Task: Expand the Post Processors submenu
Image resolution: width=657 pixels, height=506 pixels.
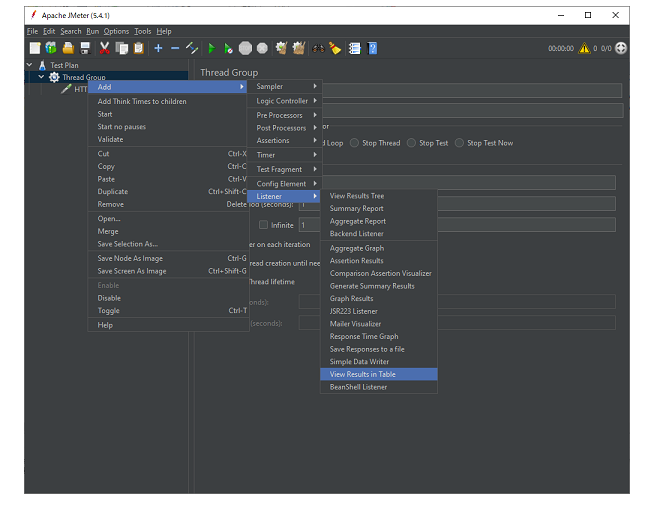Action: [x=284, y=128]
